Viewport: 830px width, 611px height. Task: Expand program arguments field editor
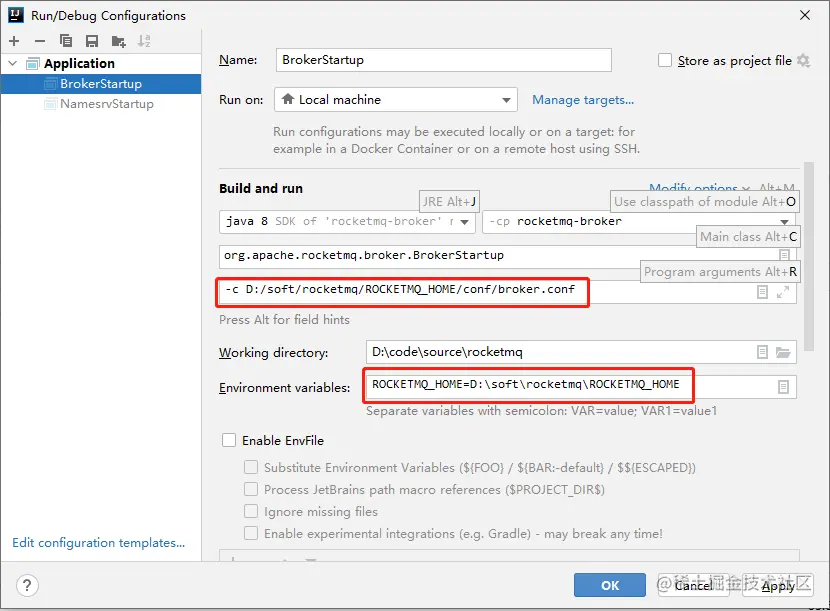tap(783, 292)
